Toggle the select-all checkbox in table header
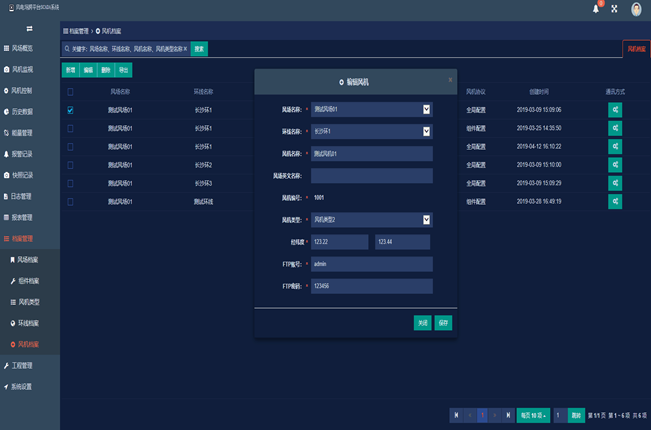Image resolution: width=651 pixels, height=430 pixels. 70,92
